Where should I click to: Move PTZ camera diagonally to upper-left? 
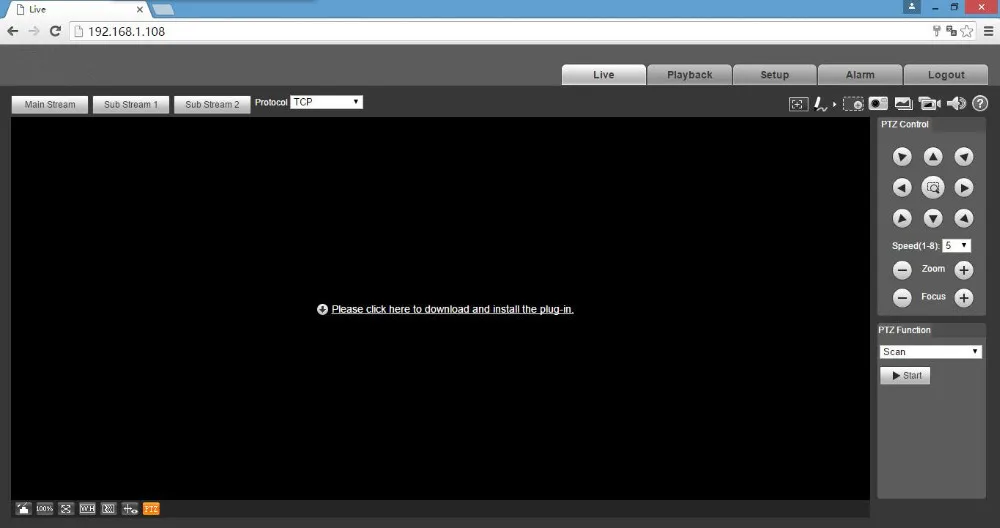coord(902,156)
